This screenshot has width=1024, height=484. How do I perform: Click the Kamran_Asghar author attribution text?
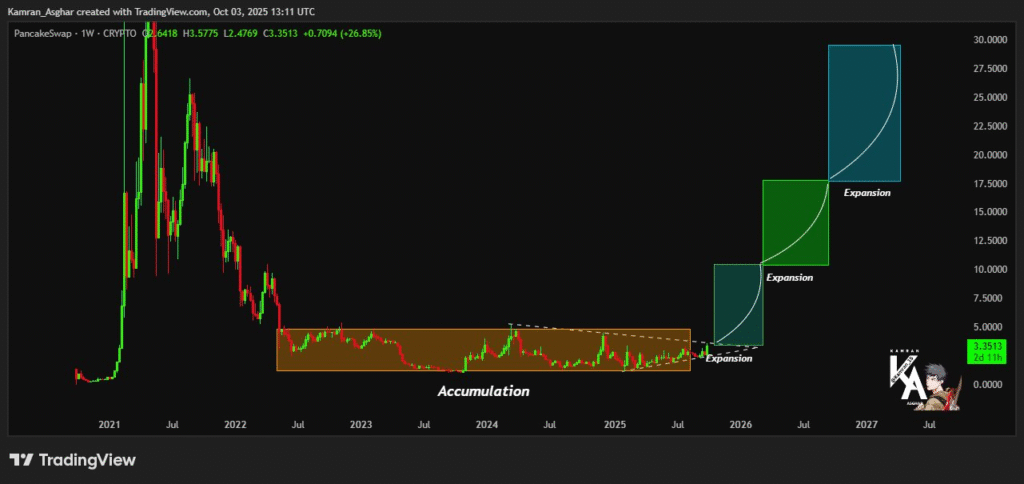click(49, 11)
